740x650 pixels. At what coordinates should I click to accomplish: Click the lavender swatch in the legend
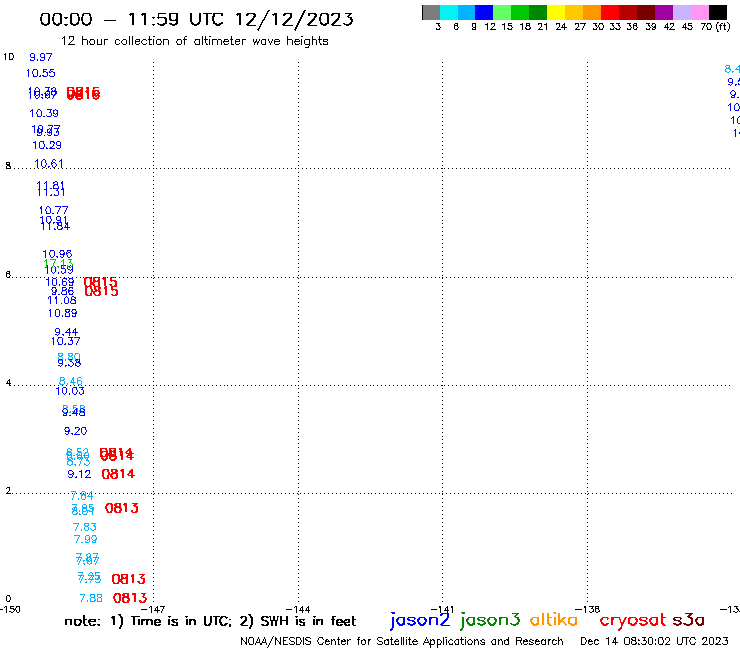pyautogui.click(x=681, y=12)
